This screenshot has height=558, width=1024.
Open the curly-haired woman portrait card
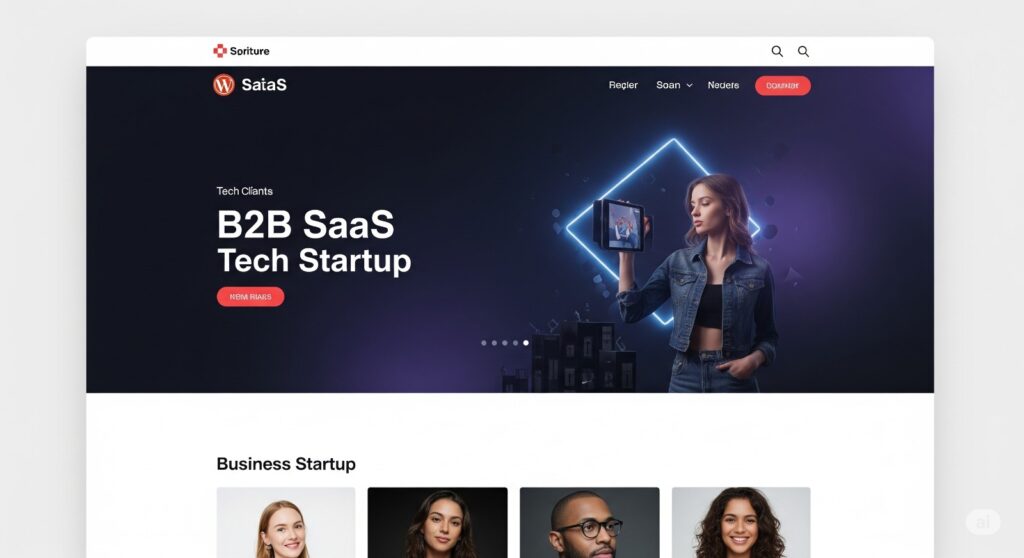tap(741, 523)
